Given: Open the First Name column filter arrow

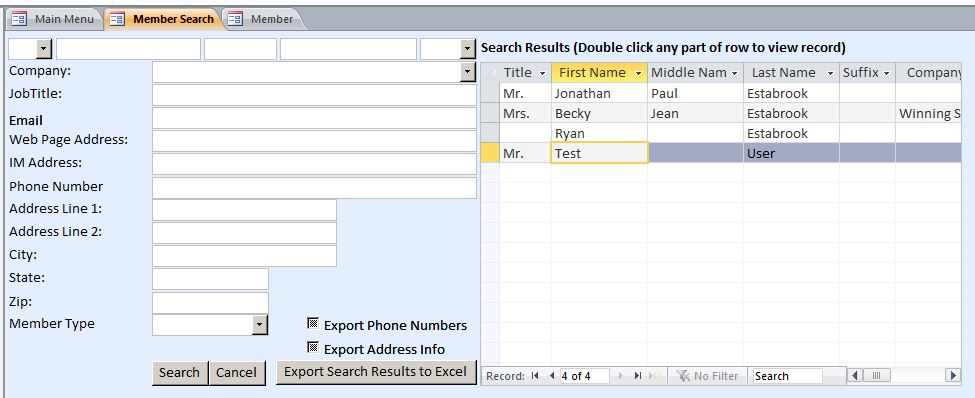Looking at the screenshot, I should [637, 73].
